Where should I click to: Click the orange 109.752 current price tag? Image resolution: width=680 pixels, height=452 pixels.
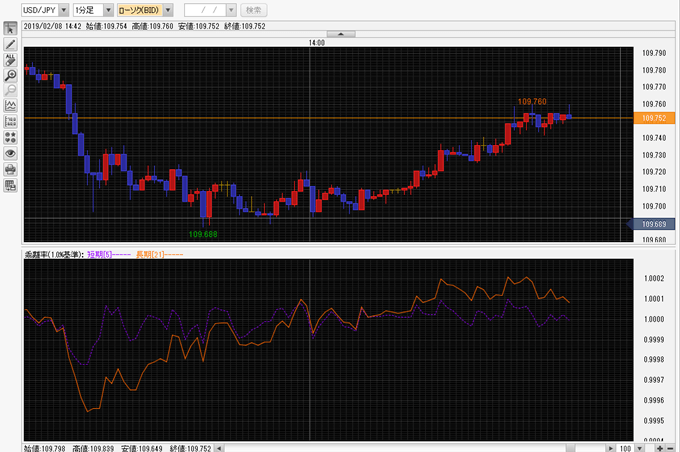tap(654, 118)
